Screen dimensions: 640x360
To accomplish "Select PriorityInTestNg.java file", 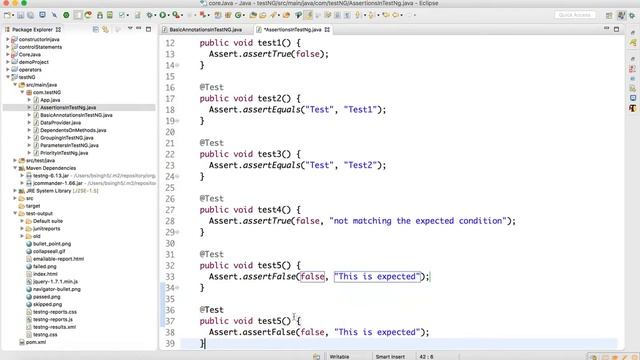I will point(64,153).
